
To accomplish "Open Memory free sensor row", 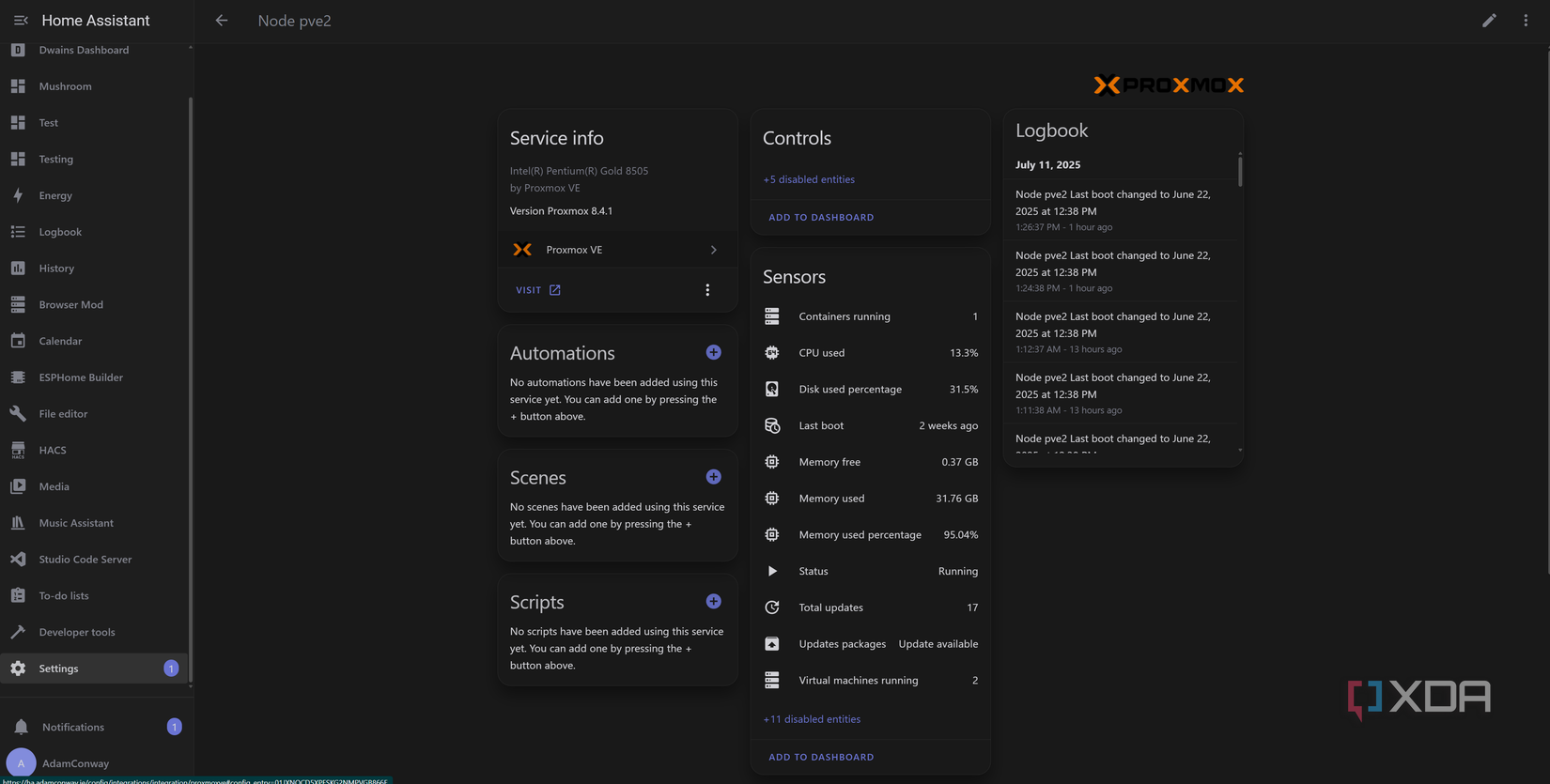I will click(870, 462).
